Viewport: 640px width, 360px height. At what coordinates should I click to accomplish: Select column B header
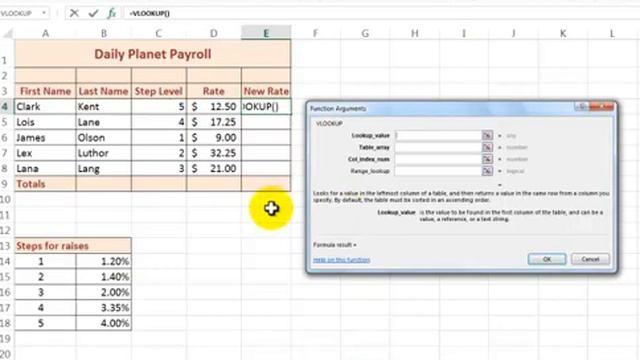click(104, 33)
